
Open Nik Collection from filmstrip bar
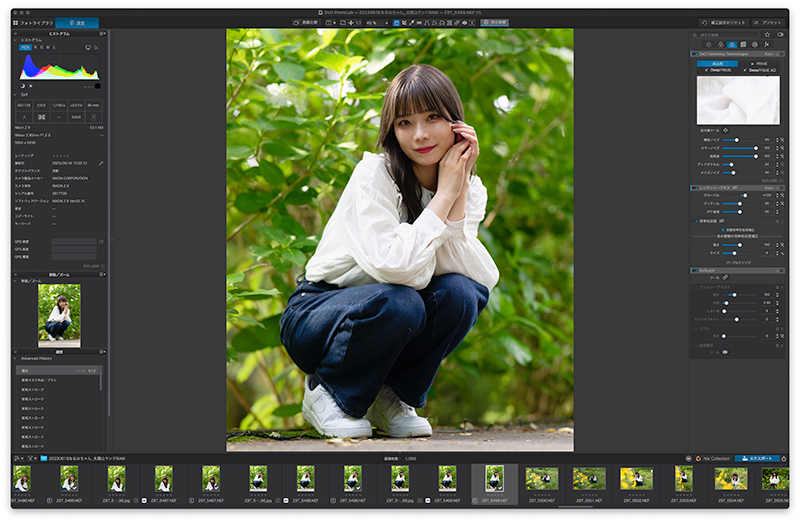(713, 458)
